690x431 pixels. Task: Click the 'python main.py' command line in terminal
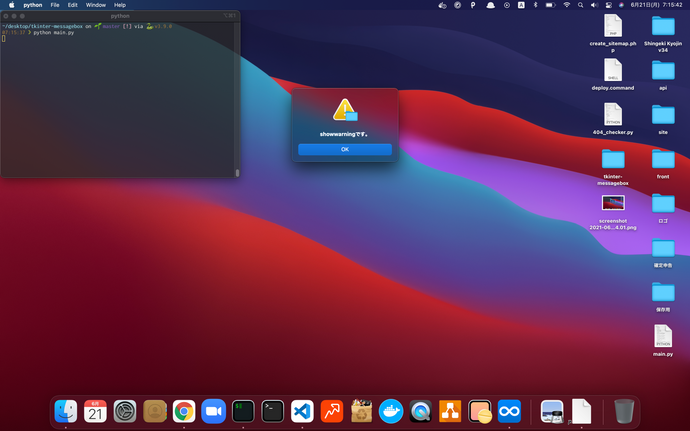point(54,33)
